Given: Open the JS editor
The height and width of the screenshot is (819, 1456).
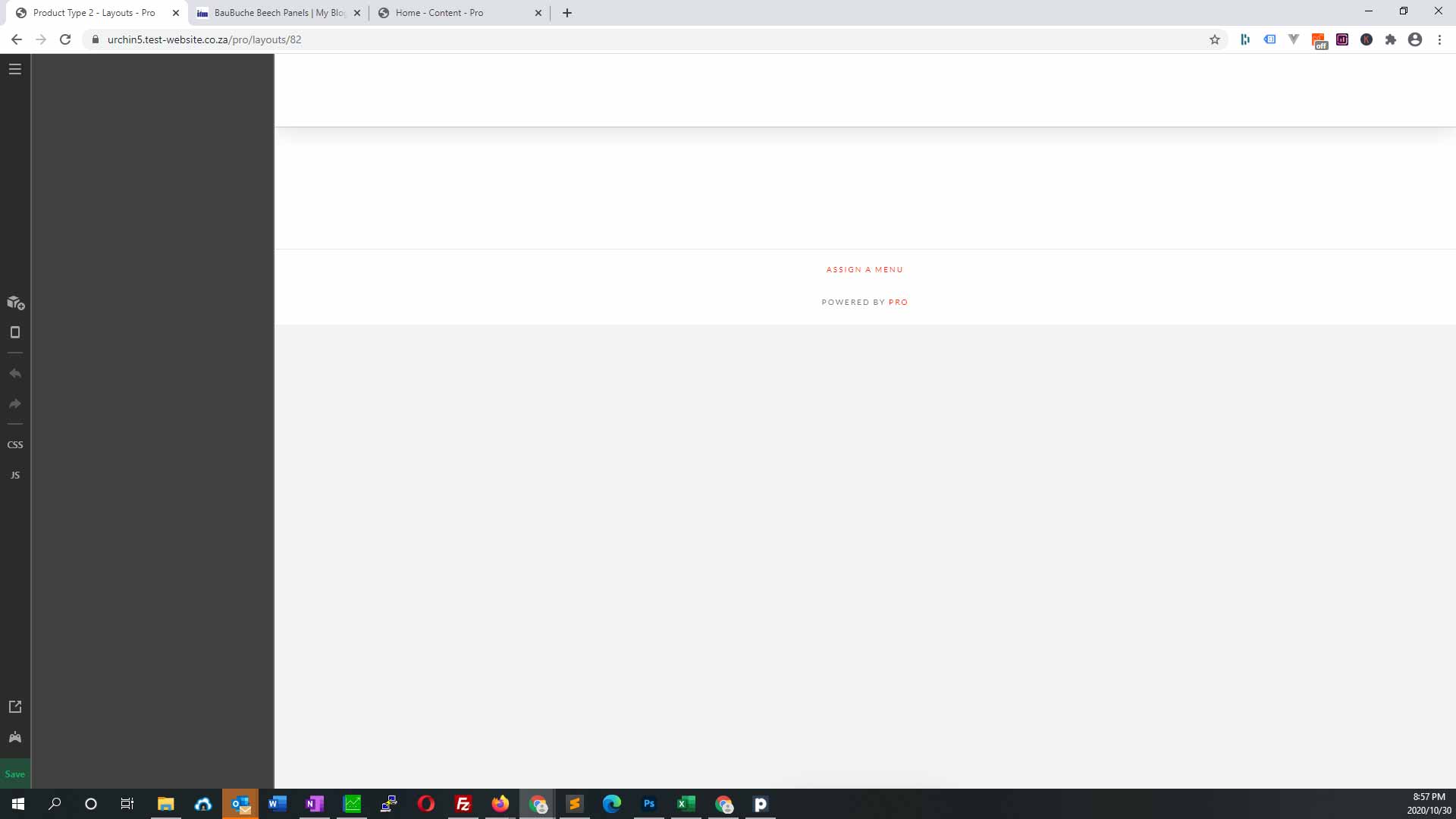Looking at the screenshot, I should point(15,475).
